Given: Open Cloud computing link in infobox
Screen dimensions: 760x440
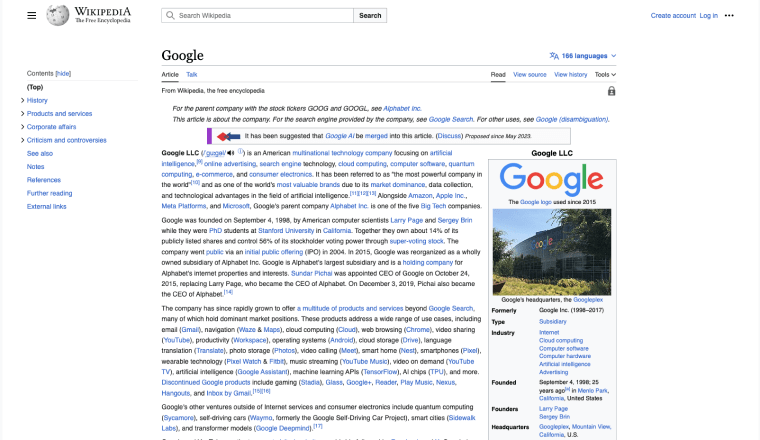Looking at the screenshot, I should (561, 341).
